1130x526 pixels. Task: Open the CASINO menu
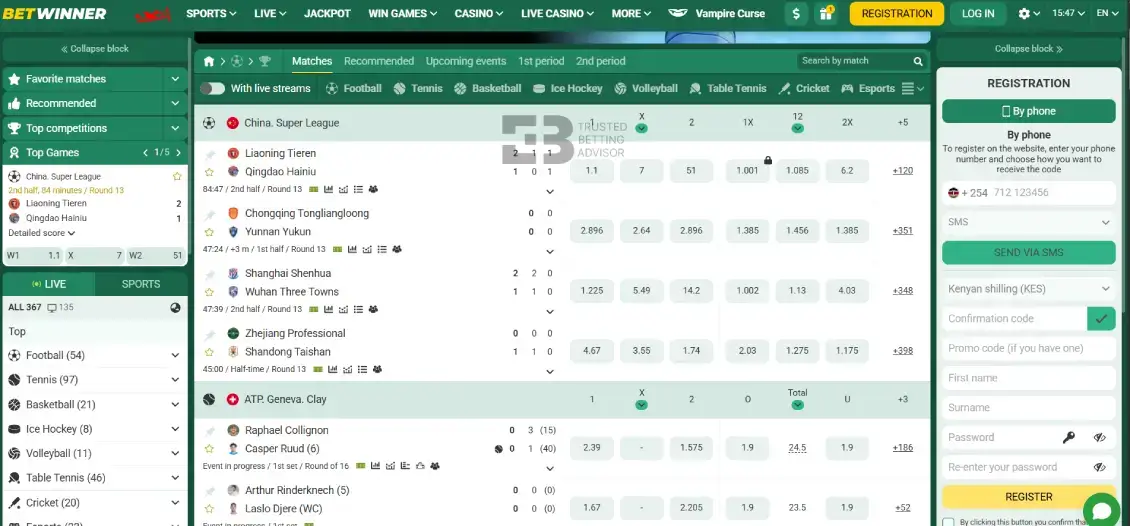click(479, 14)
